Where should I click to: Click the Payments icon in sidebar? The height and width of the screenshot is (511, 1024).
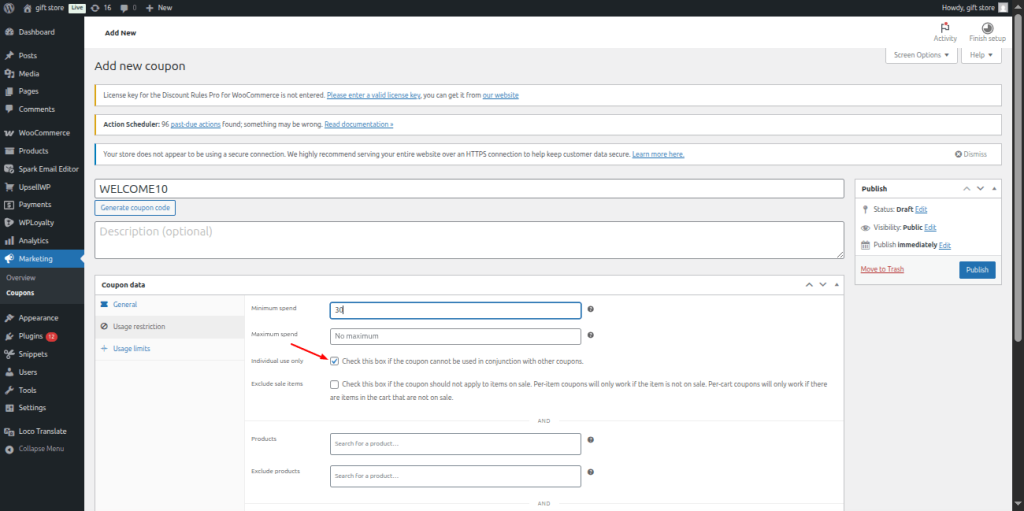point(9,205)
